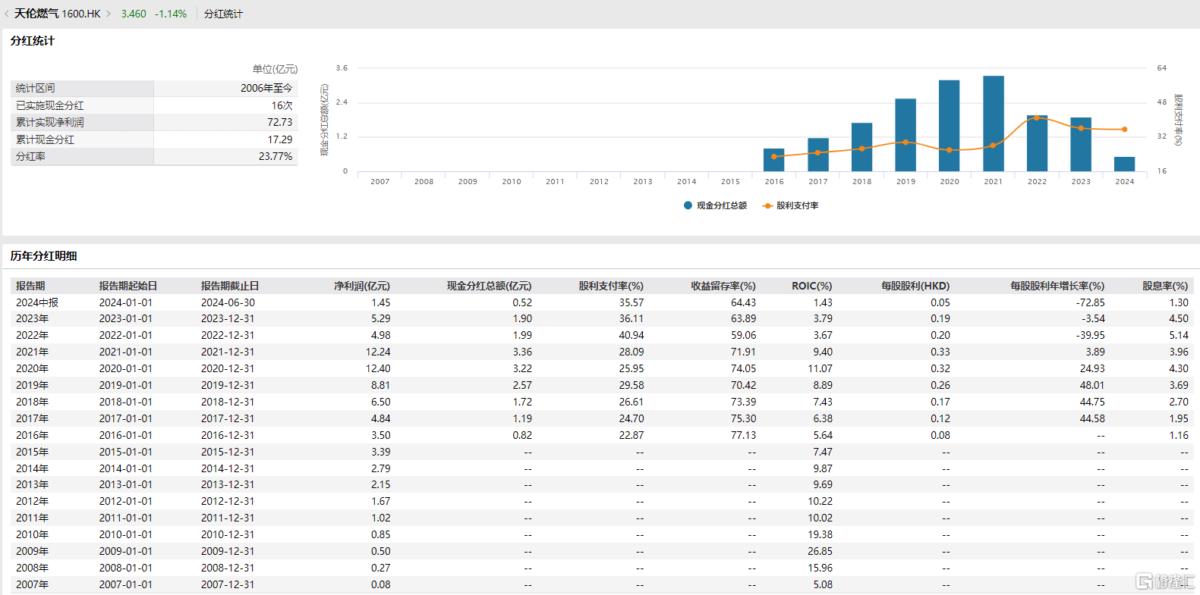Click dividend growth value -72.85
The image size is (1200, 595).
1088,302
